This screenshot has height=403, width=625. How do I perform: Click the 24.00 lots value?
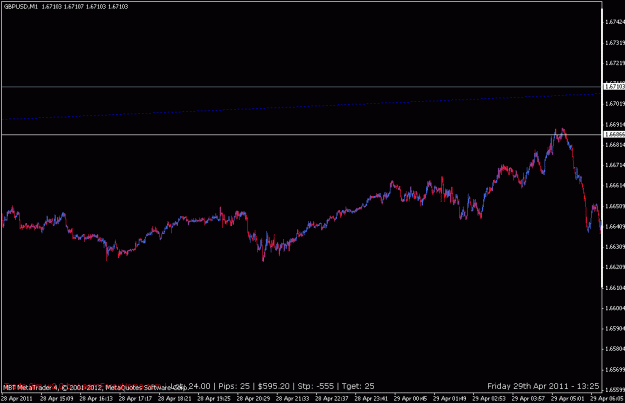(x=199, y=386)
